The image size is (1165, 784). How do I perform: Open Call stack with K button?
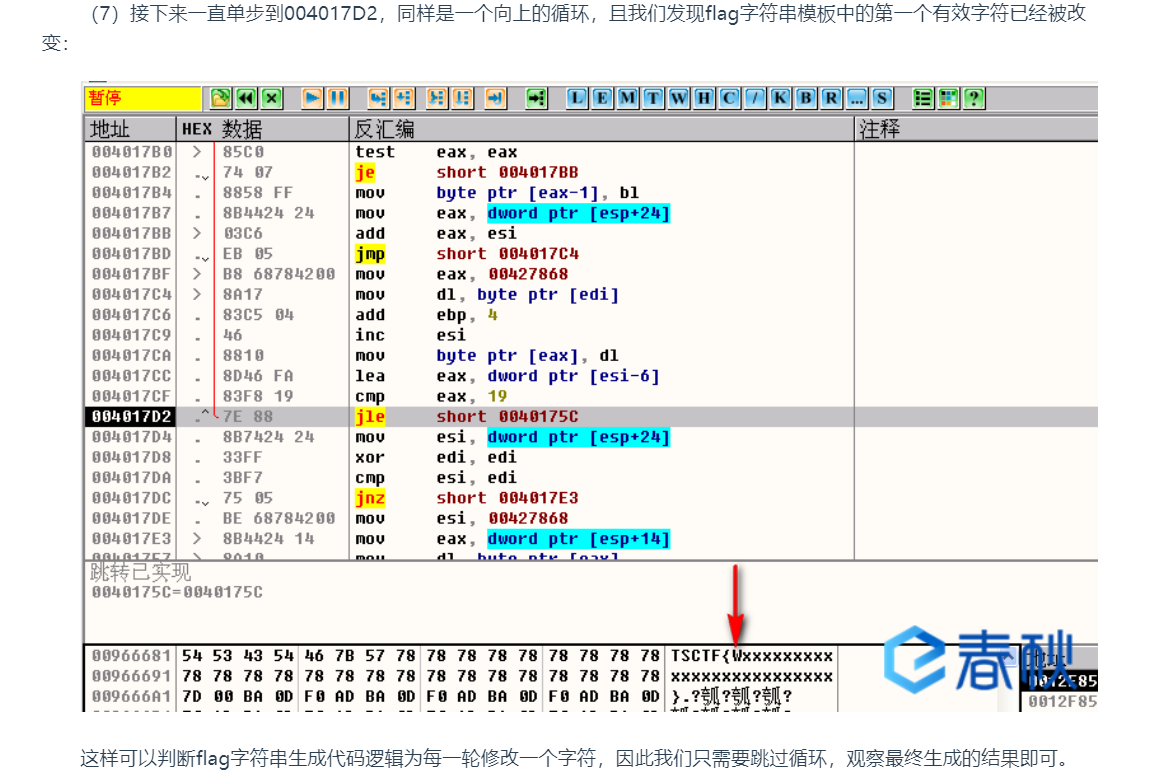click(780, 98)
